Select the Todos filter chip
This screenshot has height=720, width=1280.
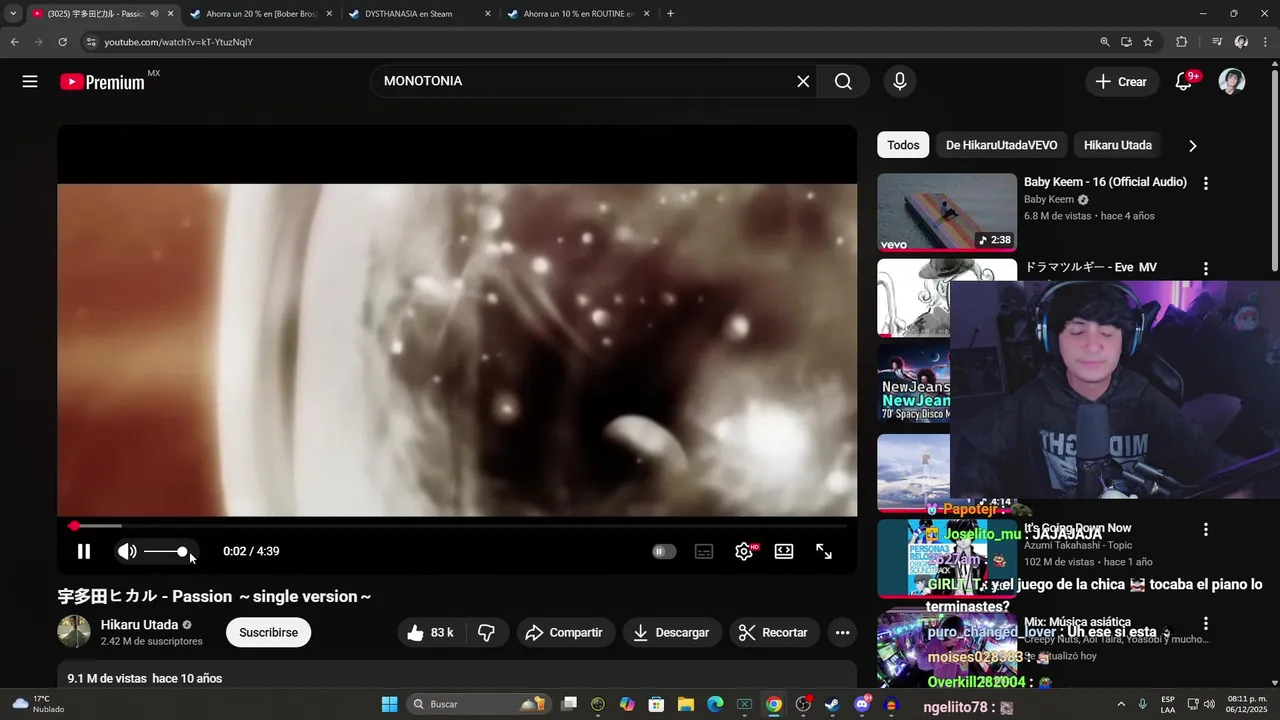pyautogui.click(x=903, y=145)
